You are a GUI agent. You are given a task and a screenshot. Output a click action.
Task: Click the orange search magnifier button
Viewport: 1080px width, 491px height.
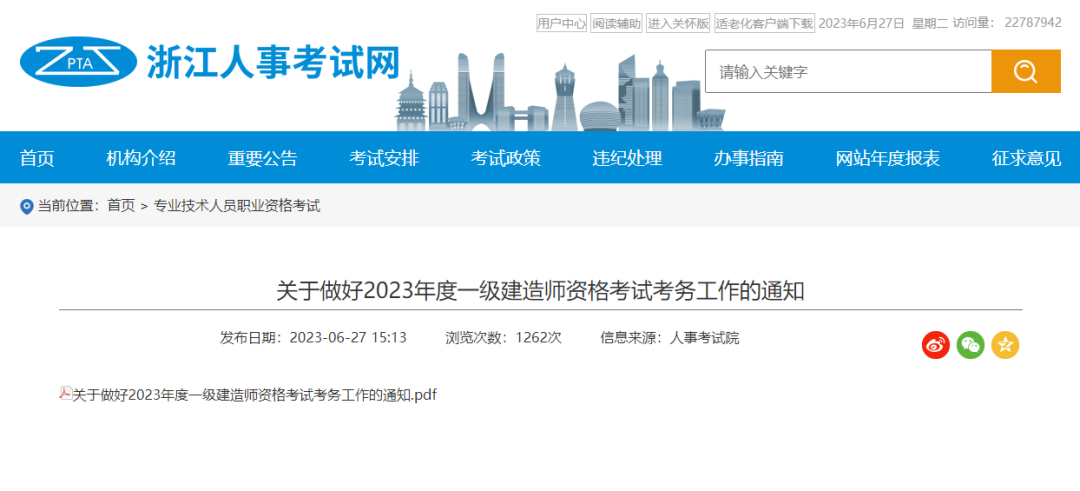[1026, 71]
